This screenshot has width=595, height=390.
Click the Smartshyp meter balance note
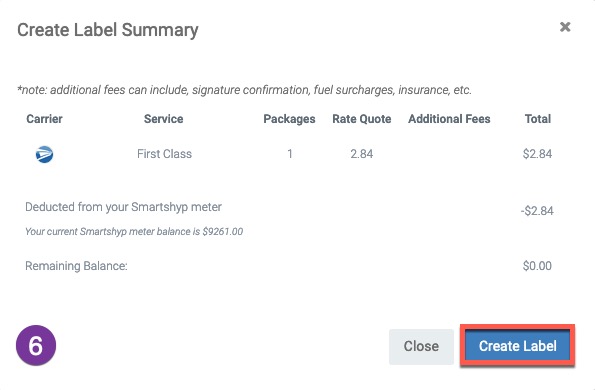point(134,232)
